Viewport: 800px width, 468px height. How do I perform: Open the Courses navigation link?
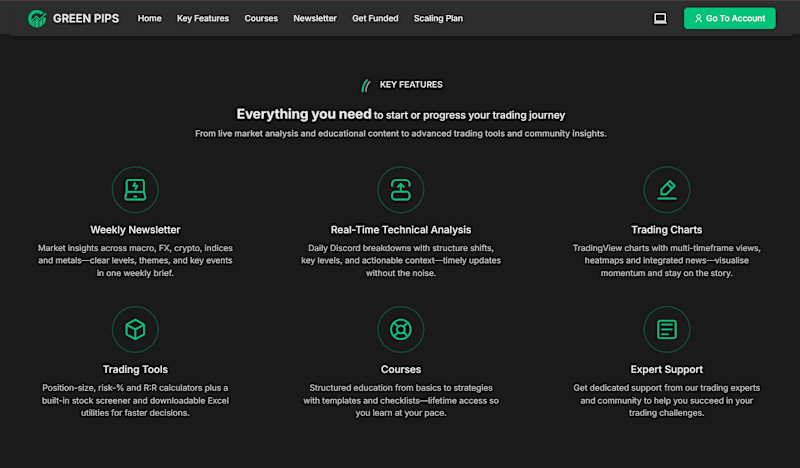pyautogui.click(x=261, y=18)
